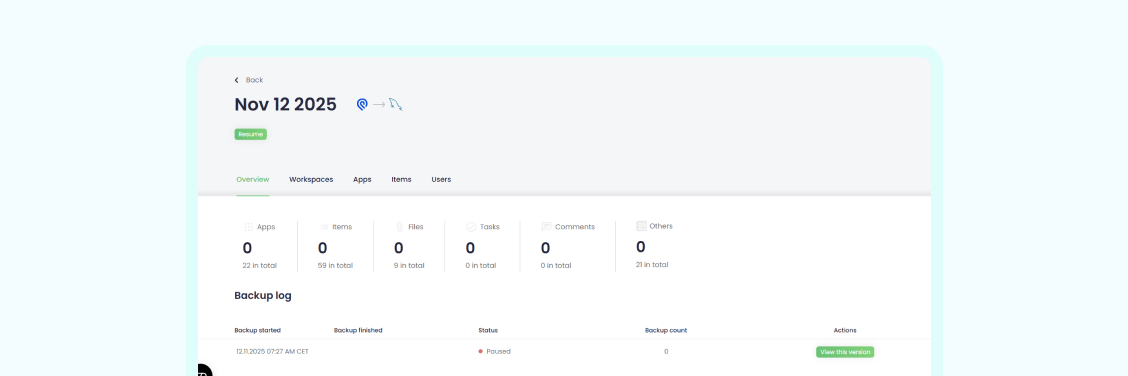Click the View this version button
This screenshot has height=376, width=1128.
tap(845, 352)
